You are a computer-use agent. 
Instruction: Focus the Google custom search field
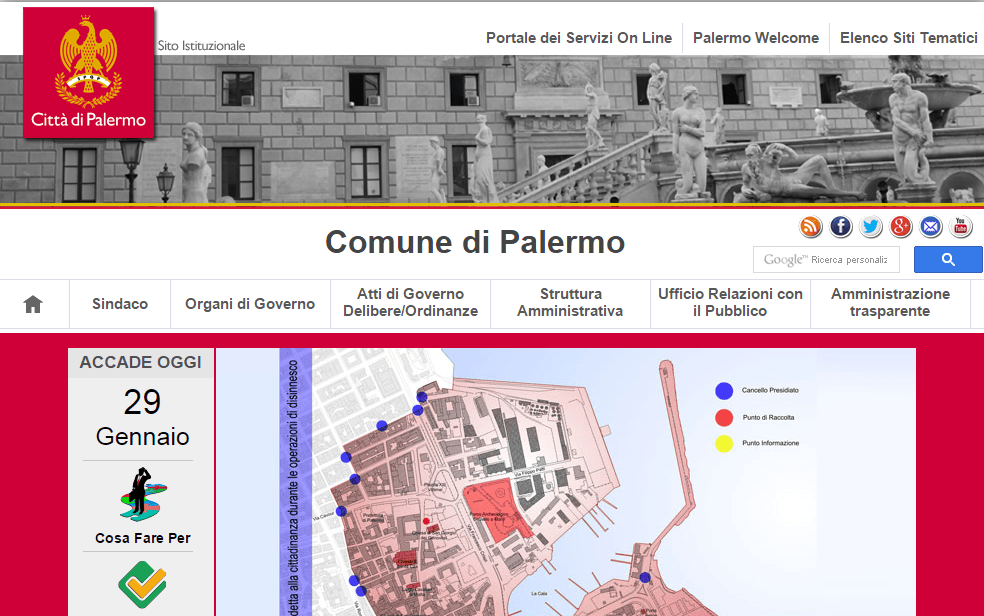(x=825, y=260)
